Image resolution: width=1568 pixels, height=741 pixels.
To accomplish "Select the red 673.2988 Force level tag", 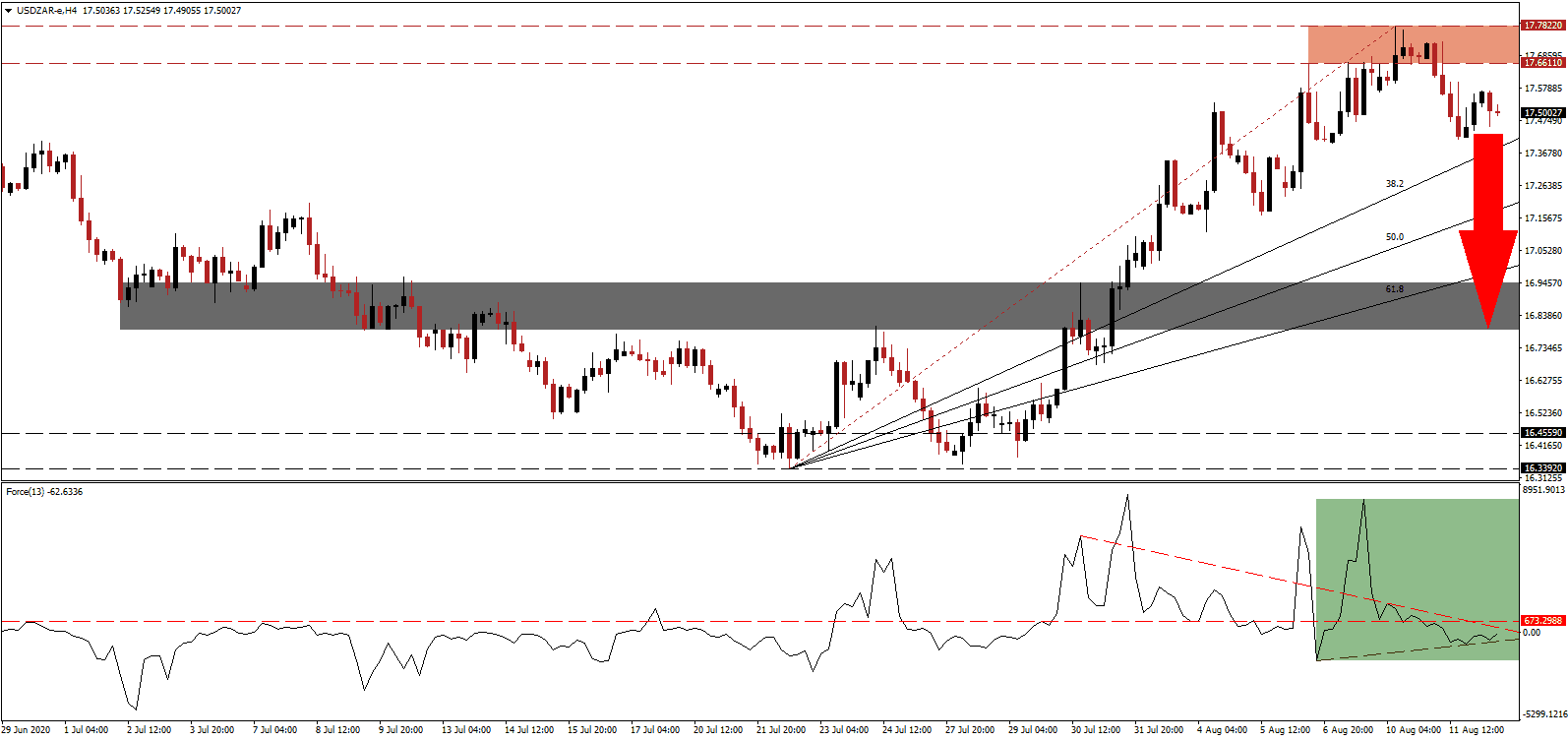I will (x=1542, y=621).
